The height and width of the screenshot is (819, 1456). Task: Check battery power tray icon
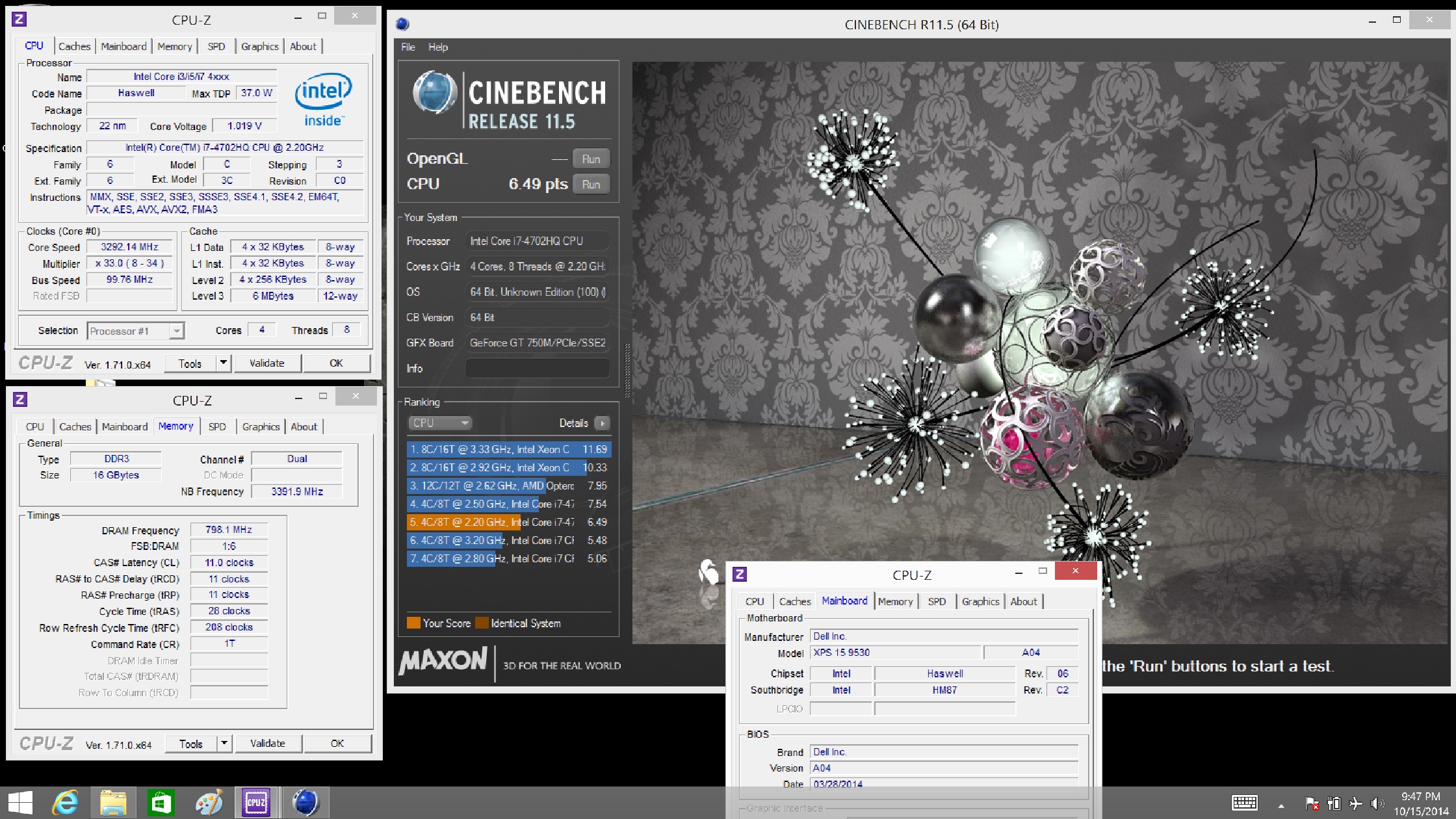[1334, 804]
